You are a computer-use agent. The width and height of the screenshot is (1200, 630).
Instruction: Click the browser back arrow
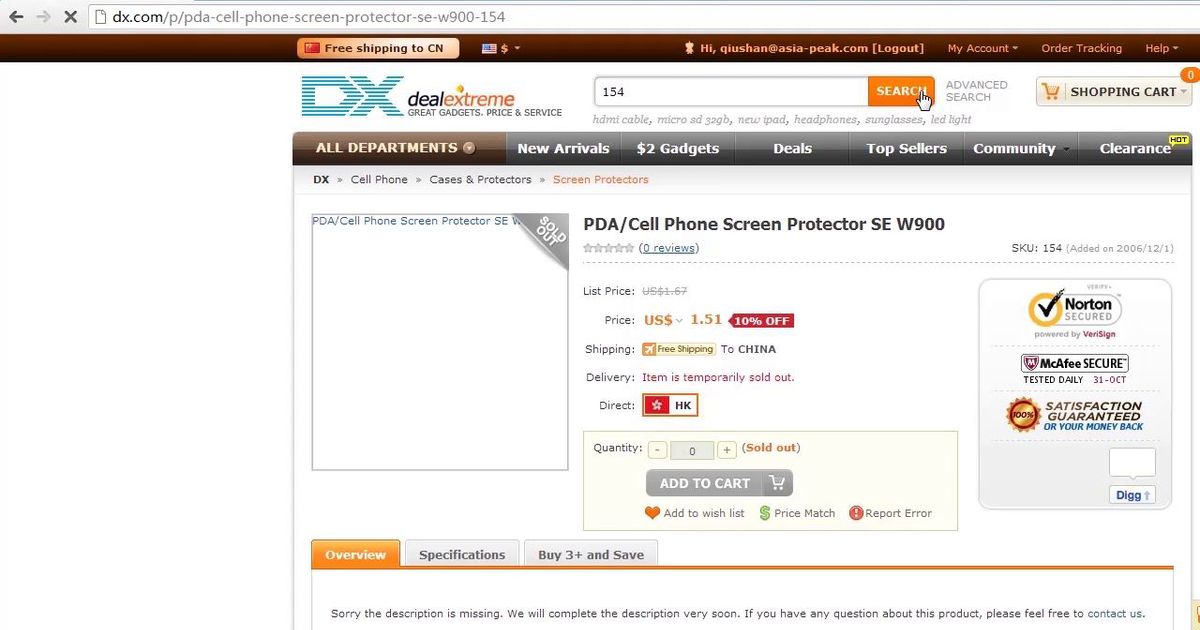(x=15, y=17)
